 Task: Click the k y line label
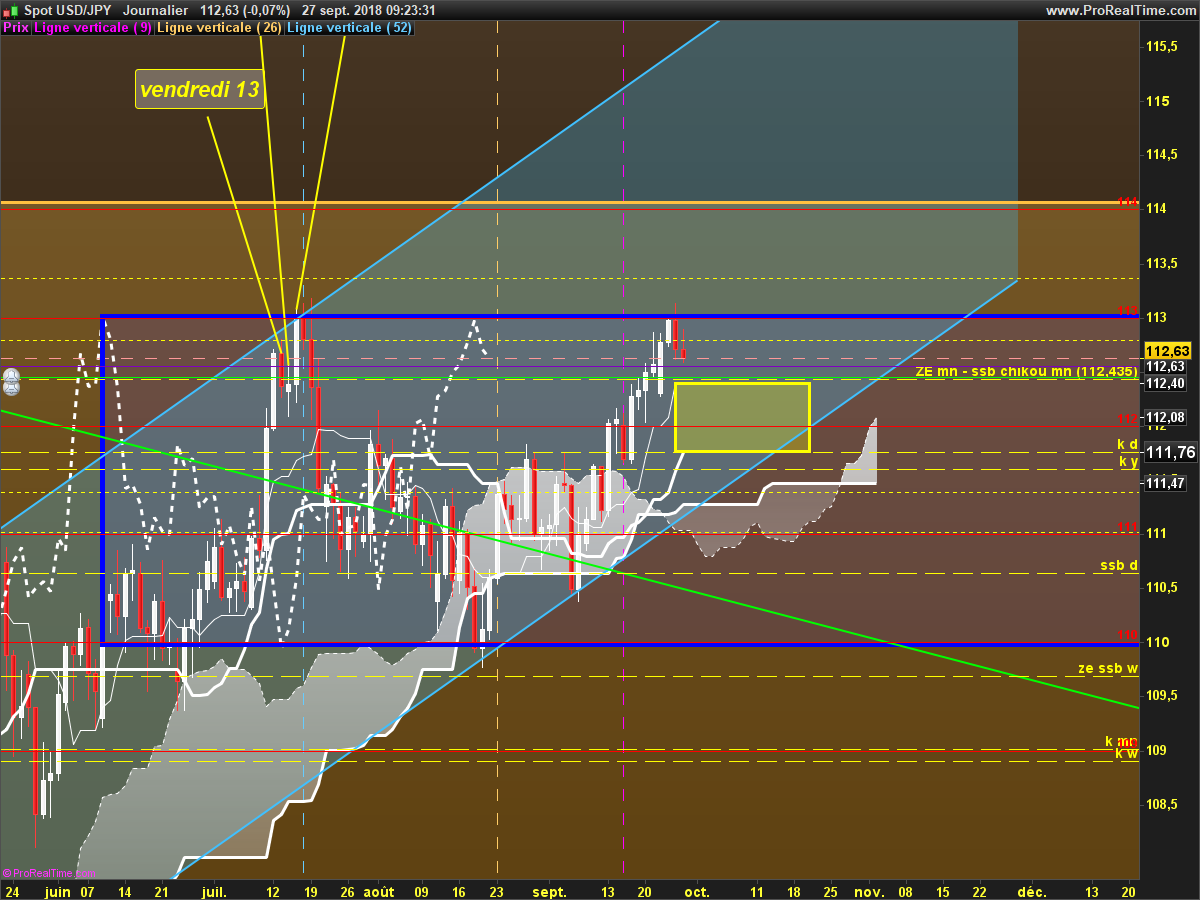(x=1128, y=461)
